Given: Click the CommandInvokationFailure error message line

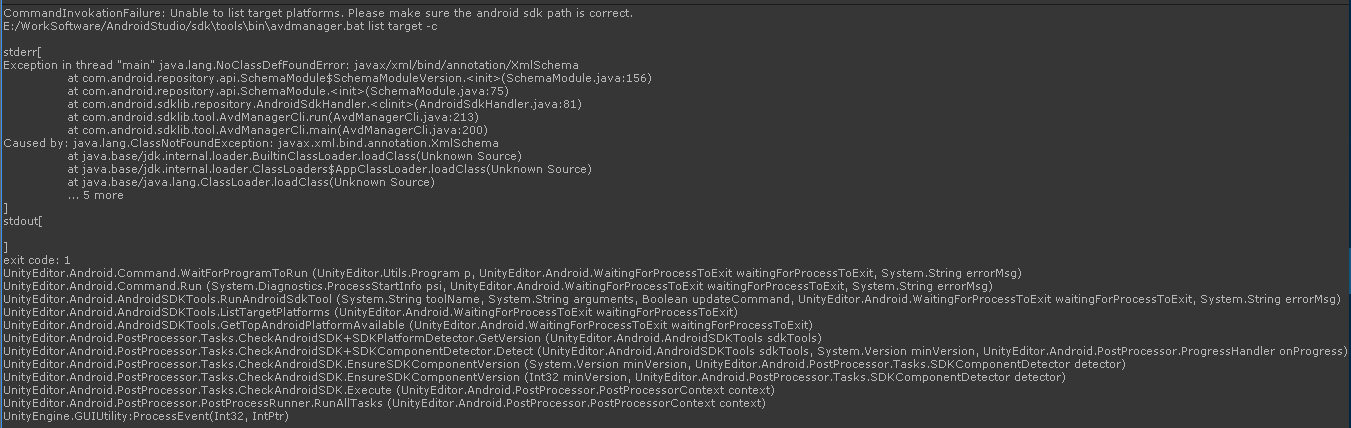Looking at the screenshot, I should tap(318, 13).
